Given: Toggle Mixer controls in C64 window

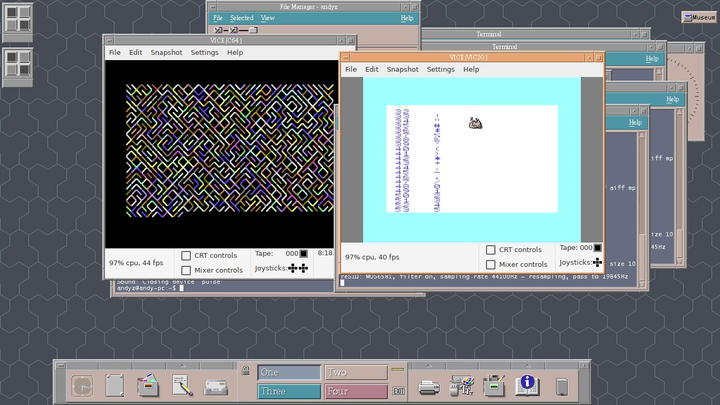Looking at the screenshot, I should click(x=186, y=270).
